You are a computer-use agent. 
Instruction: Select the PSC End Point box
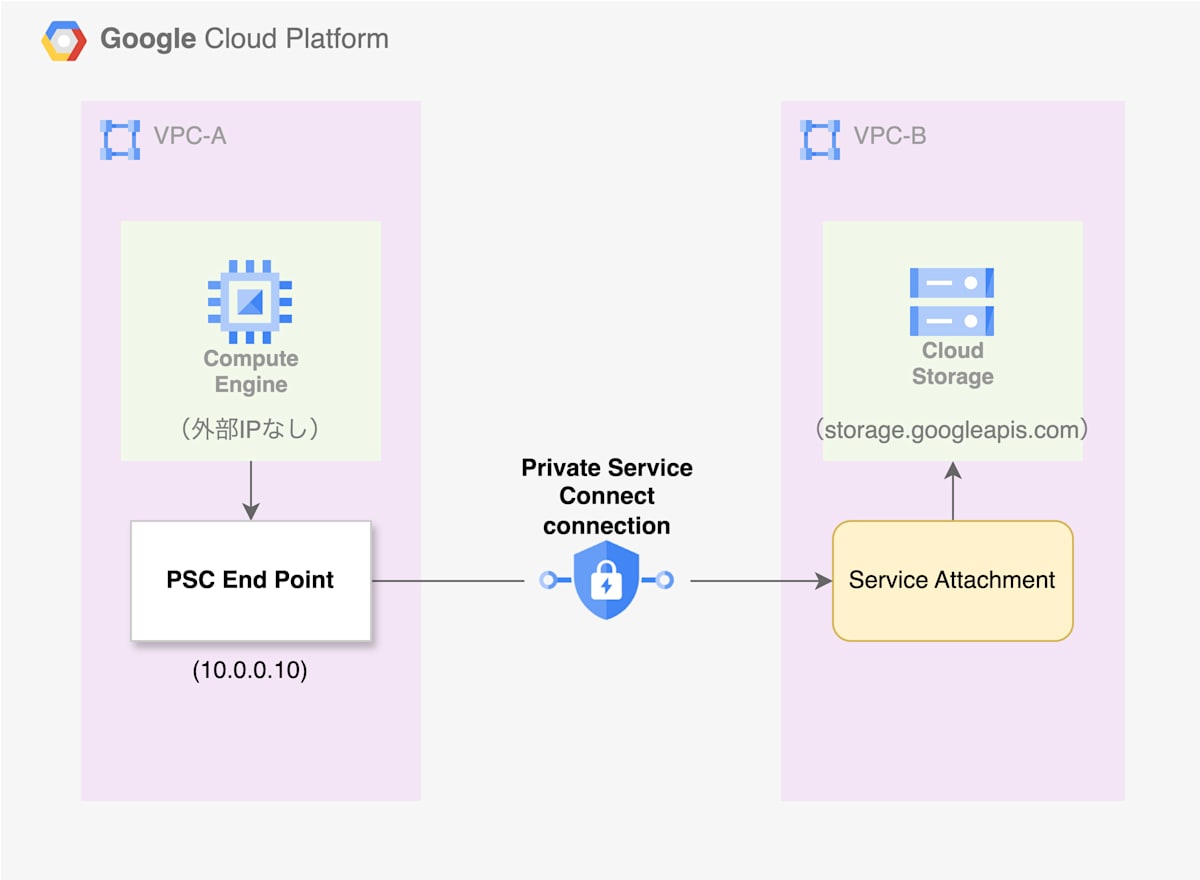pos(251,580)
